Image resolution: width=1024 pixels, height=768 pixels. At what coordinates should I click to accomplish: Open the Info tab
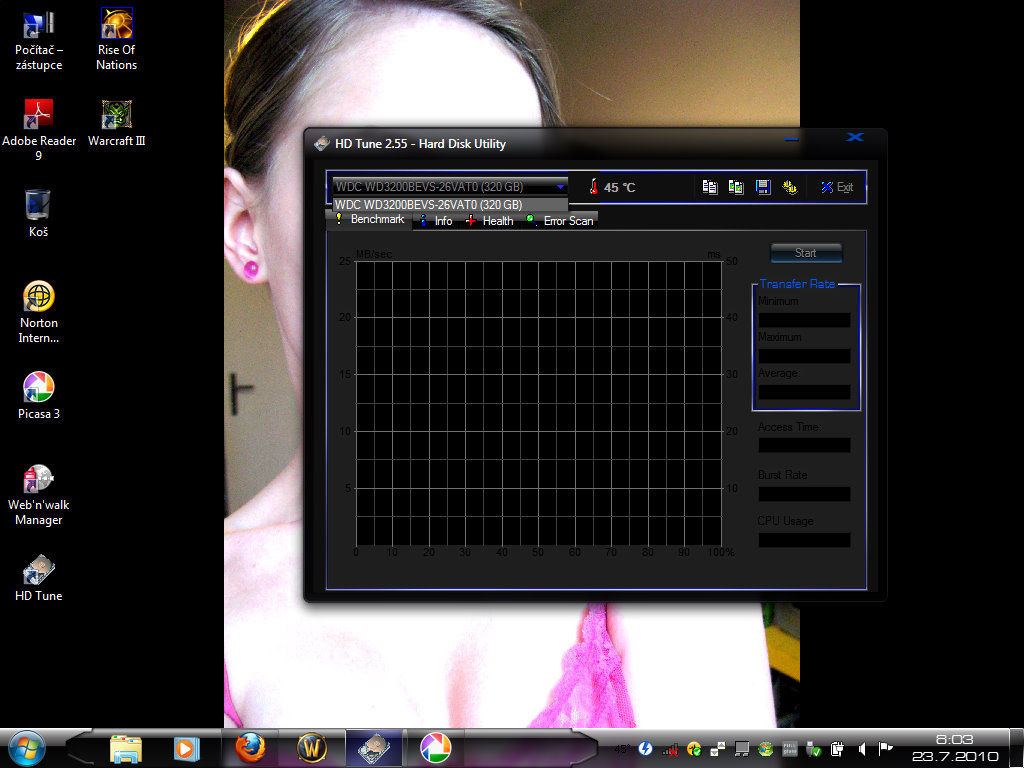(437, 221)
